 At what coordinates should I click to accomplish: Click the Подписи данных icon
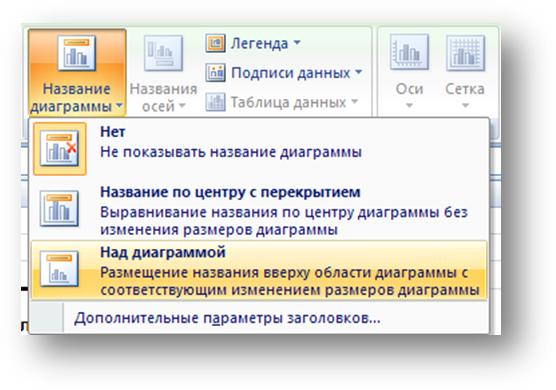pyautogui.click(x=215, y=73)
